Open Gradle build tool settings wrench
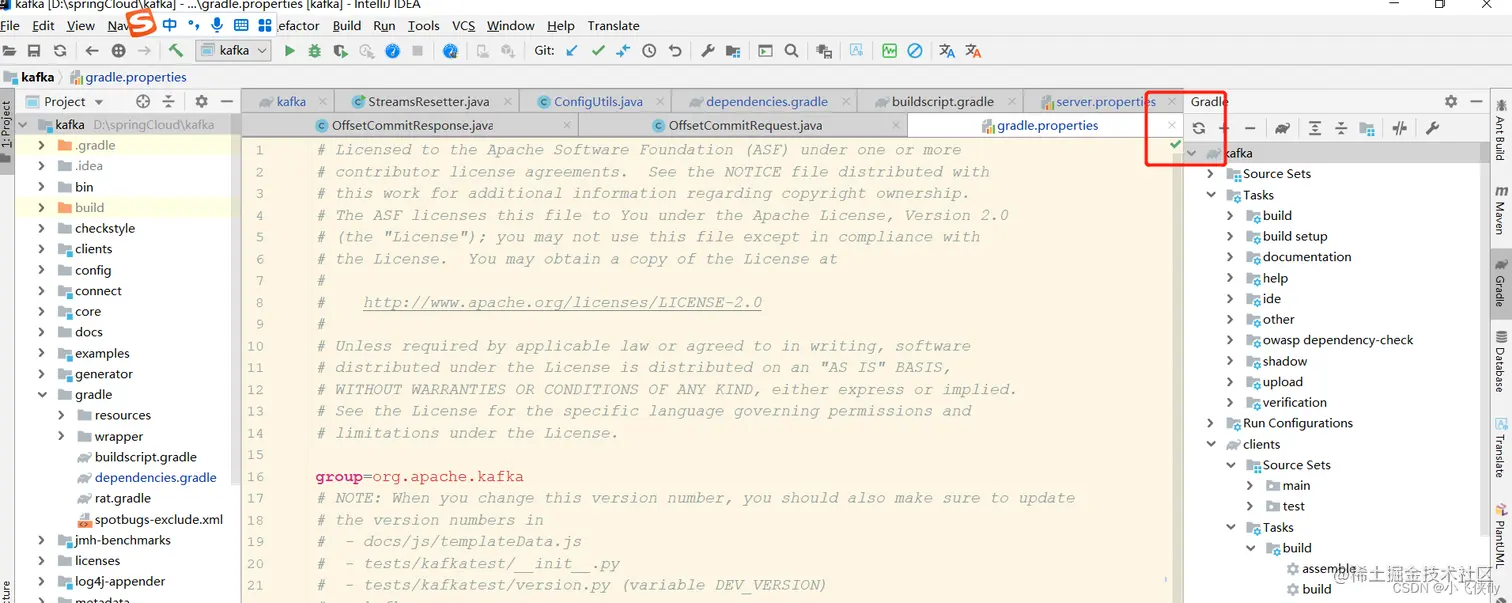Viewport: 1512px width, 603px height. pyautogui.click(x=1432, y=128)
